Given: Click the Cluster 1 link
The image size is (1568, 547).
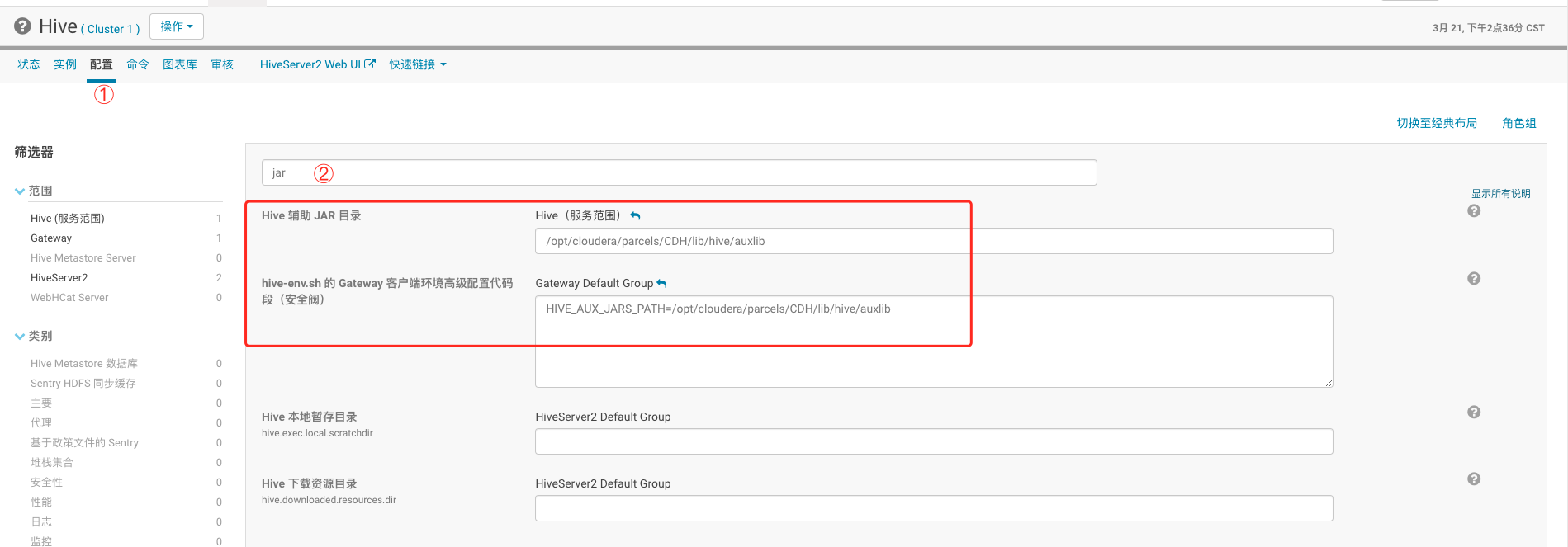Looking at the screenshot, I should 110,29.
